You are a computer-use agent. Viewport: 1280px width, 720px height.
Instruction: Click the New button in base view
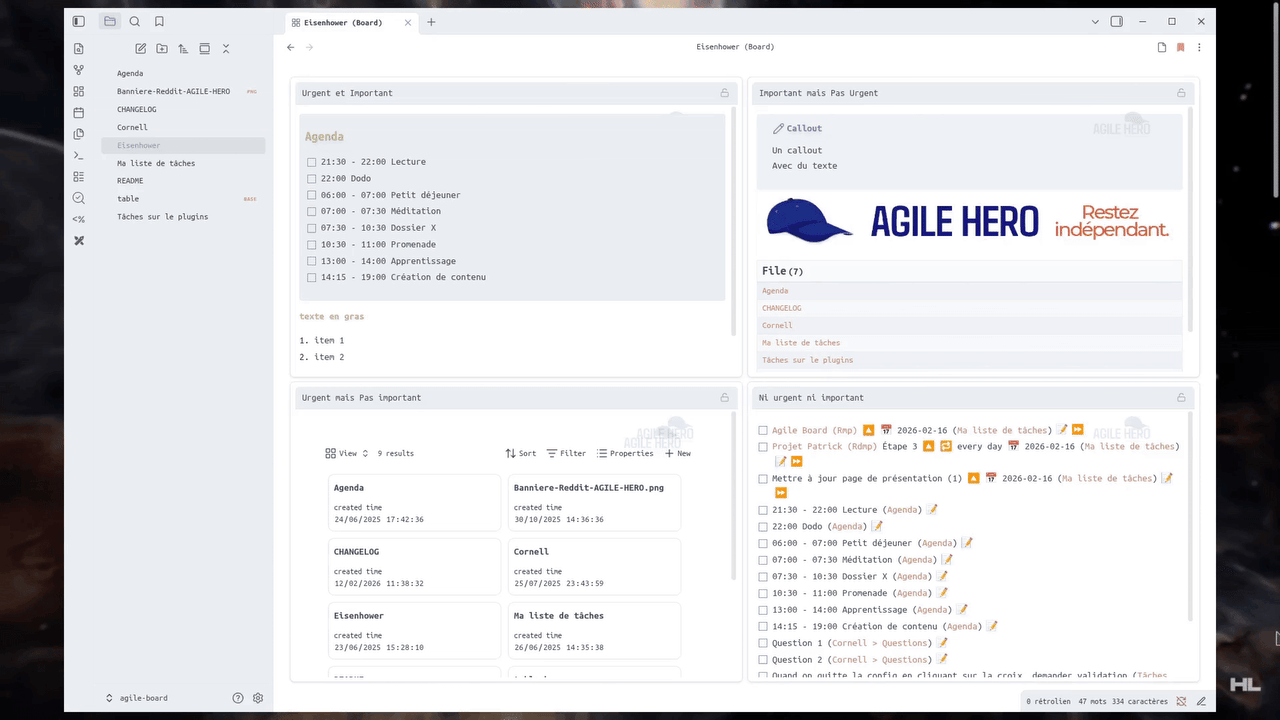(x=678, y=453)
